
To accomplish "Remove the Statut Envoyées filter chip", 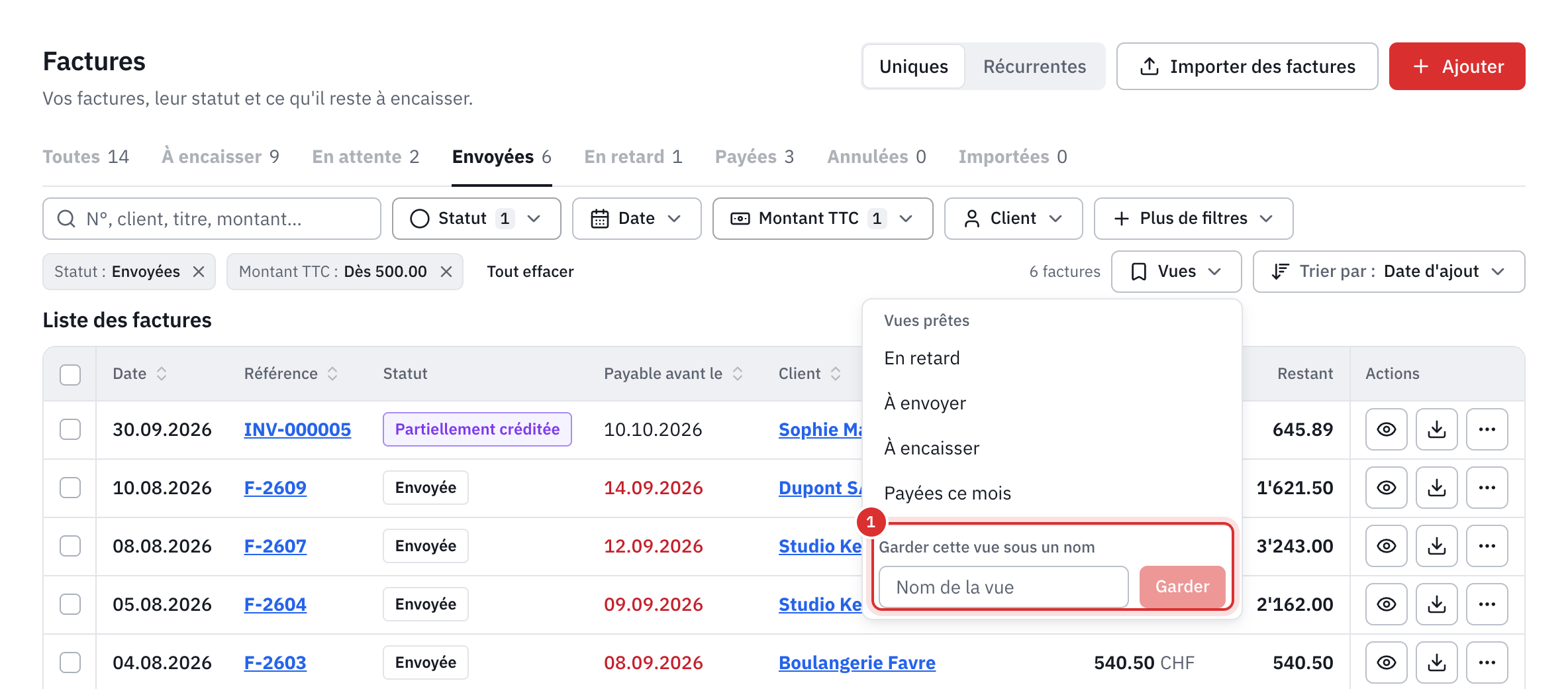I will coord(198,272).
